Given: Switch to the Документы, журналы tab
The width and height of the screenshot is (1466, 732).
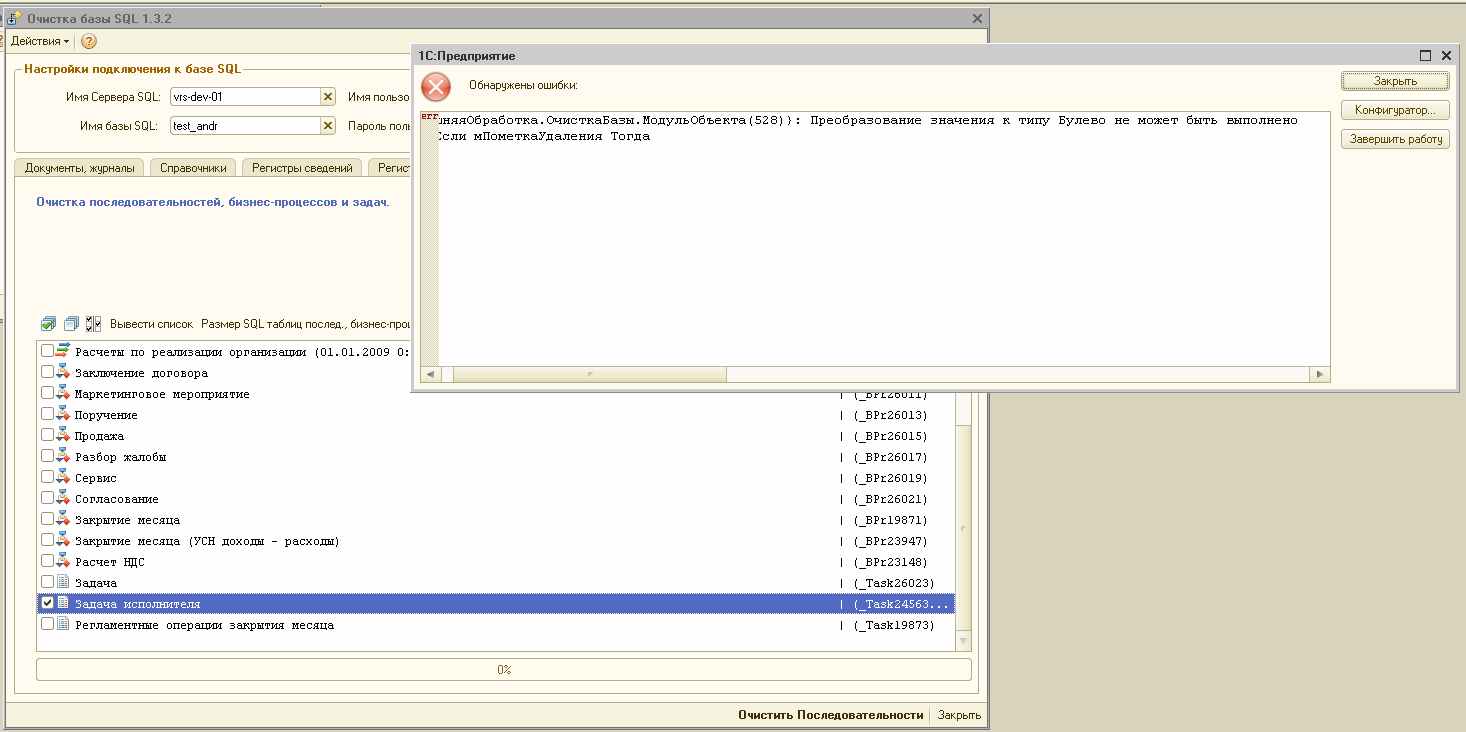Looking at the screenshot, I should [80, 168].
